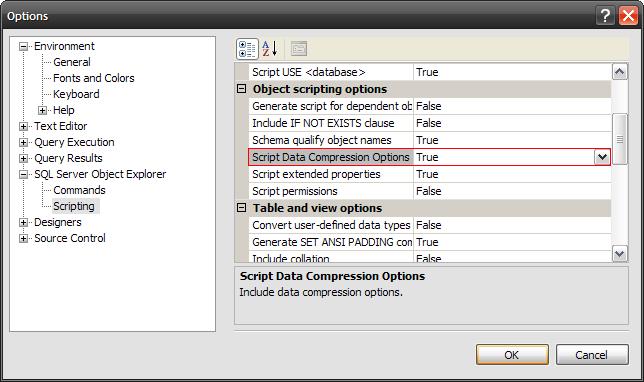Click True value of Script Data Compression Options
Image resolution: width=644 pixels, height=382 pixels.
point(427,157)
